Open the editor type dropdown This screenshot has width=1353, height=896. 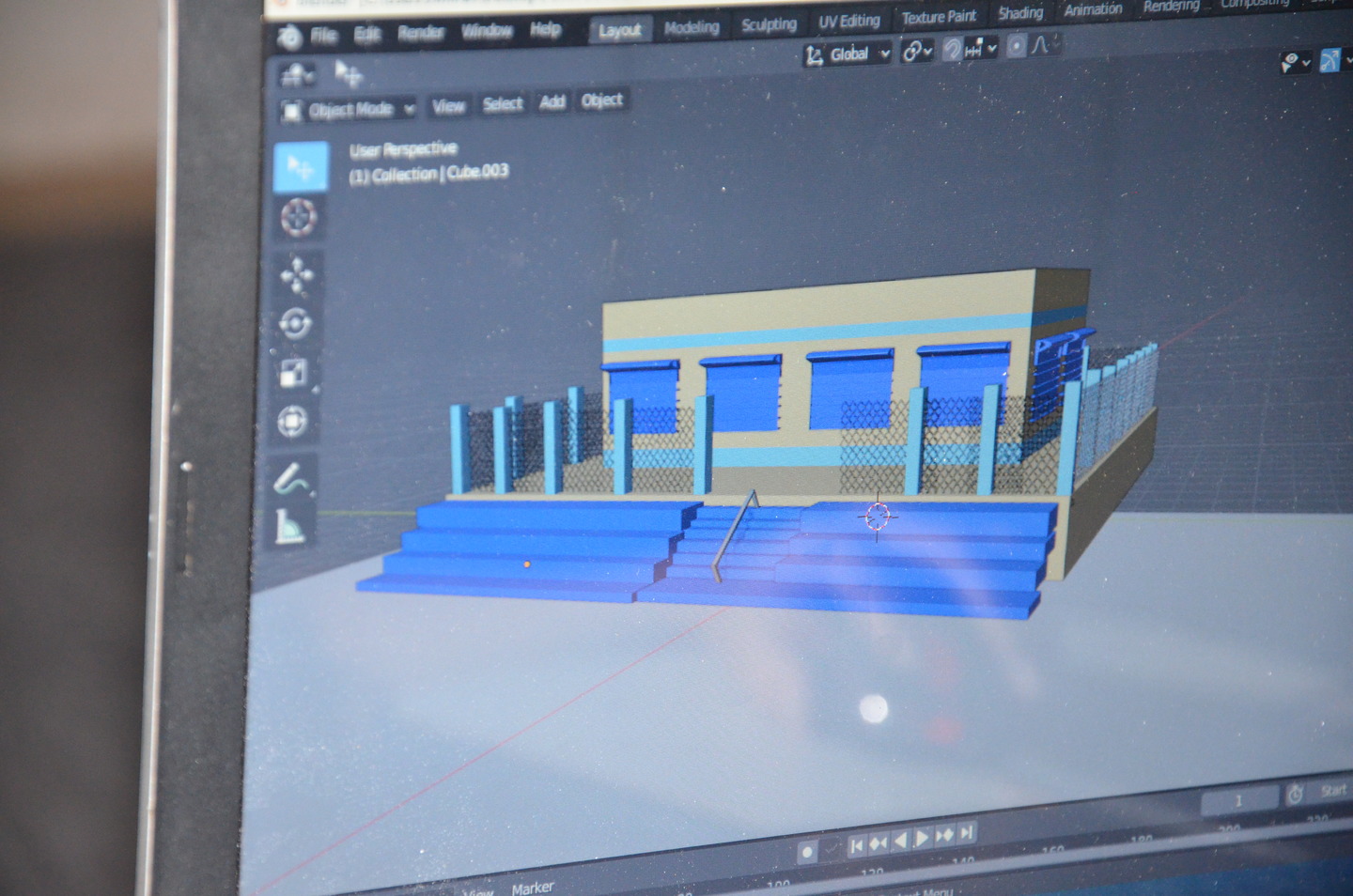pyautogui.click(x=298, y=73)
